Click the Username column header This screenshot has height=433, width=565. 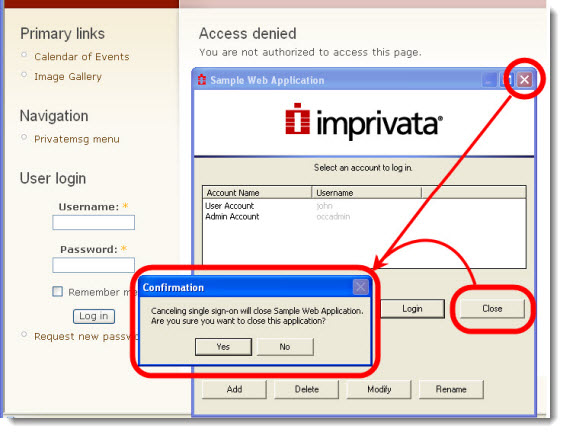pyautogui.click(x=366, y=193)
